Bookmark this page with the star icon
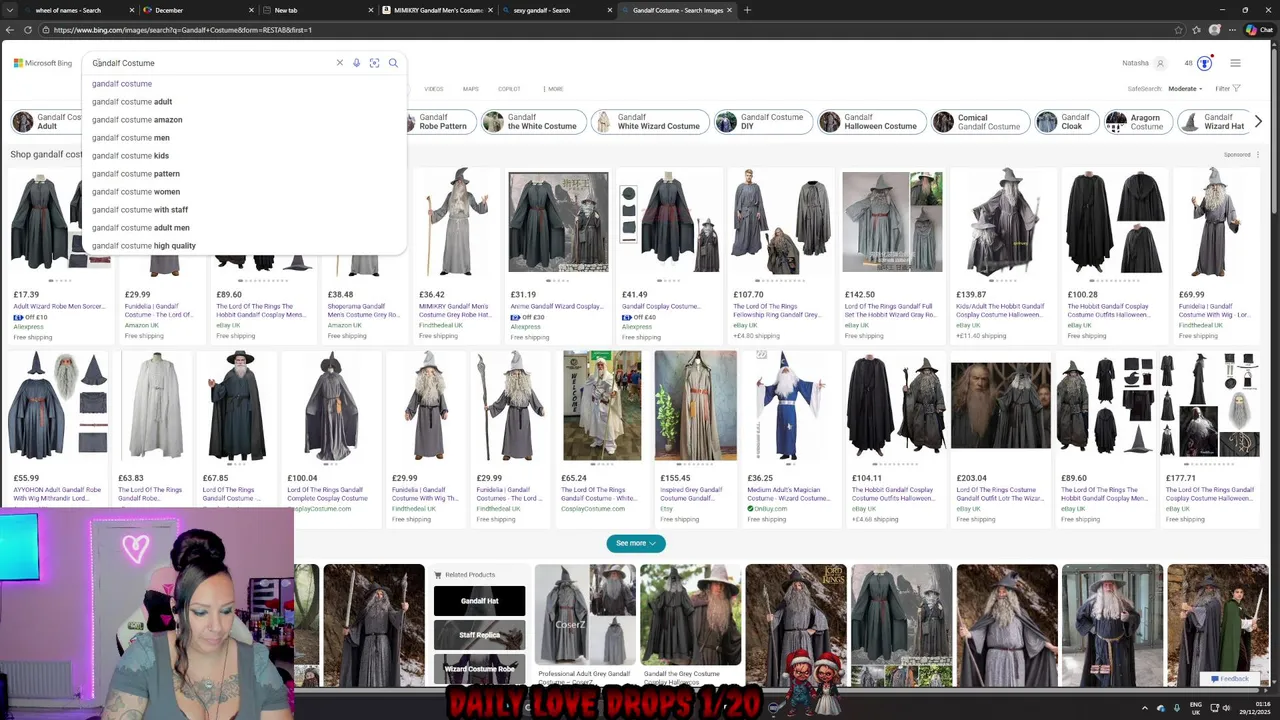This screenshot has width=1280, height=720. tap(1179, 30)
